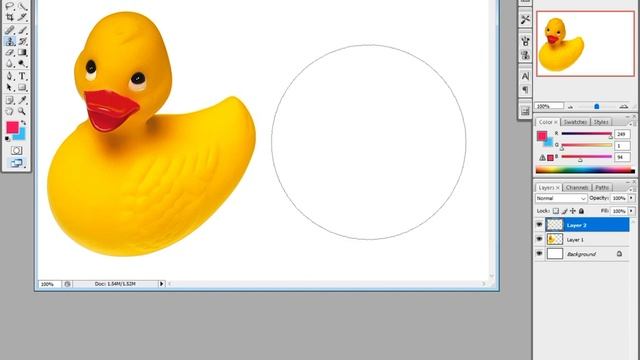Toggle lock image pixels brush icon

[x=564, y=211]
